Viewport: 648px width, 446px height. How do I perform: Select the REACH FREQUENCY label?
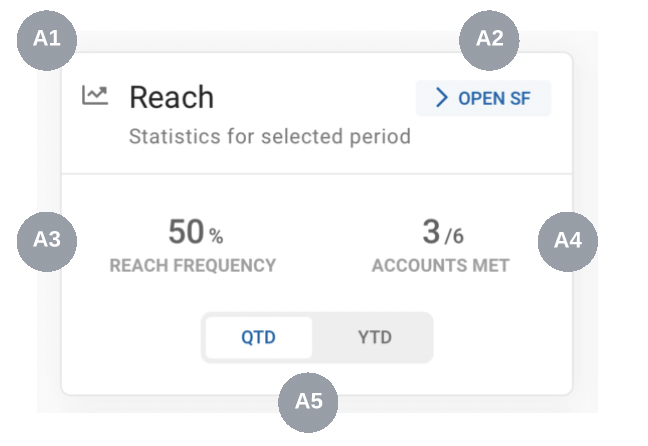[x=193, y=266]
